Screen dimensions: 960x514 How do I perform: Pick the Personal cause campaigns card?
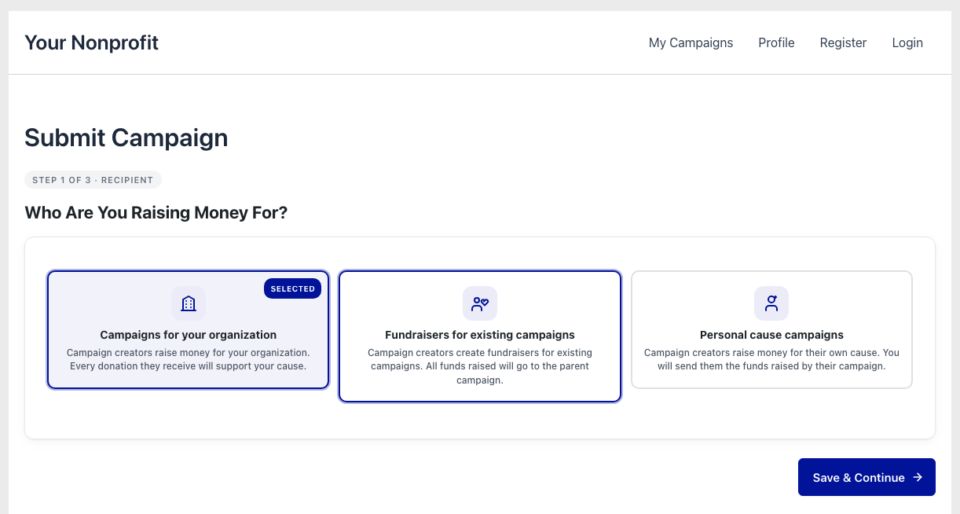click(771, 330)
